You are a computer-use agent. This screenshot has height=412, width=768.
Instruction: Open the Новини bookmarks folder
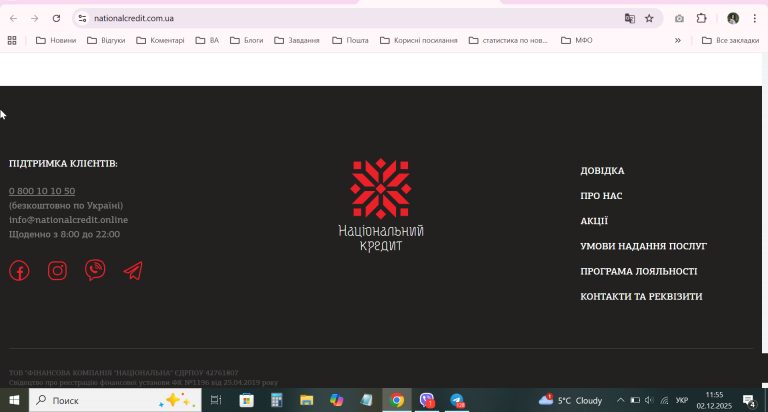tap(56, 40)
